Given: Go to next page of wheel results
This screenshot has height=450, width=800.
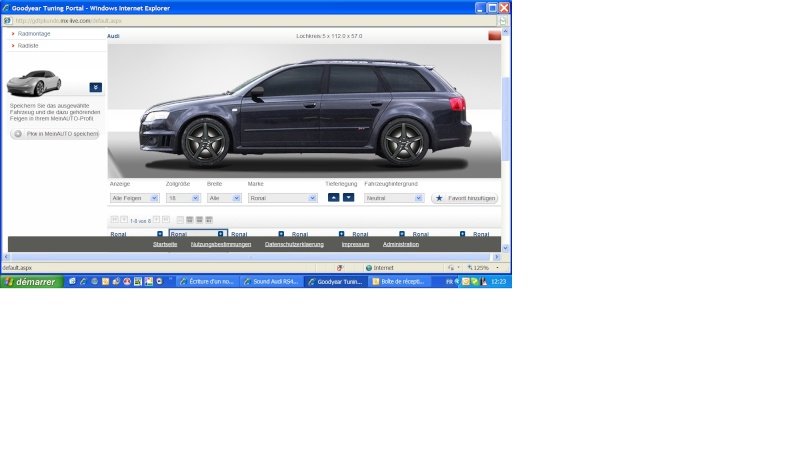Looking at the screenshot, I should [157, 219].
